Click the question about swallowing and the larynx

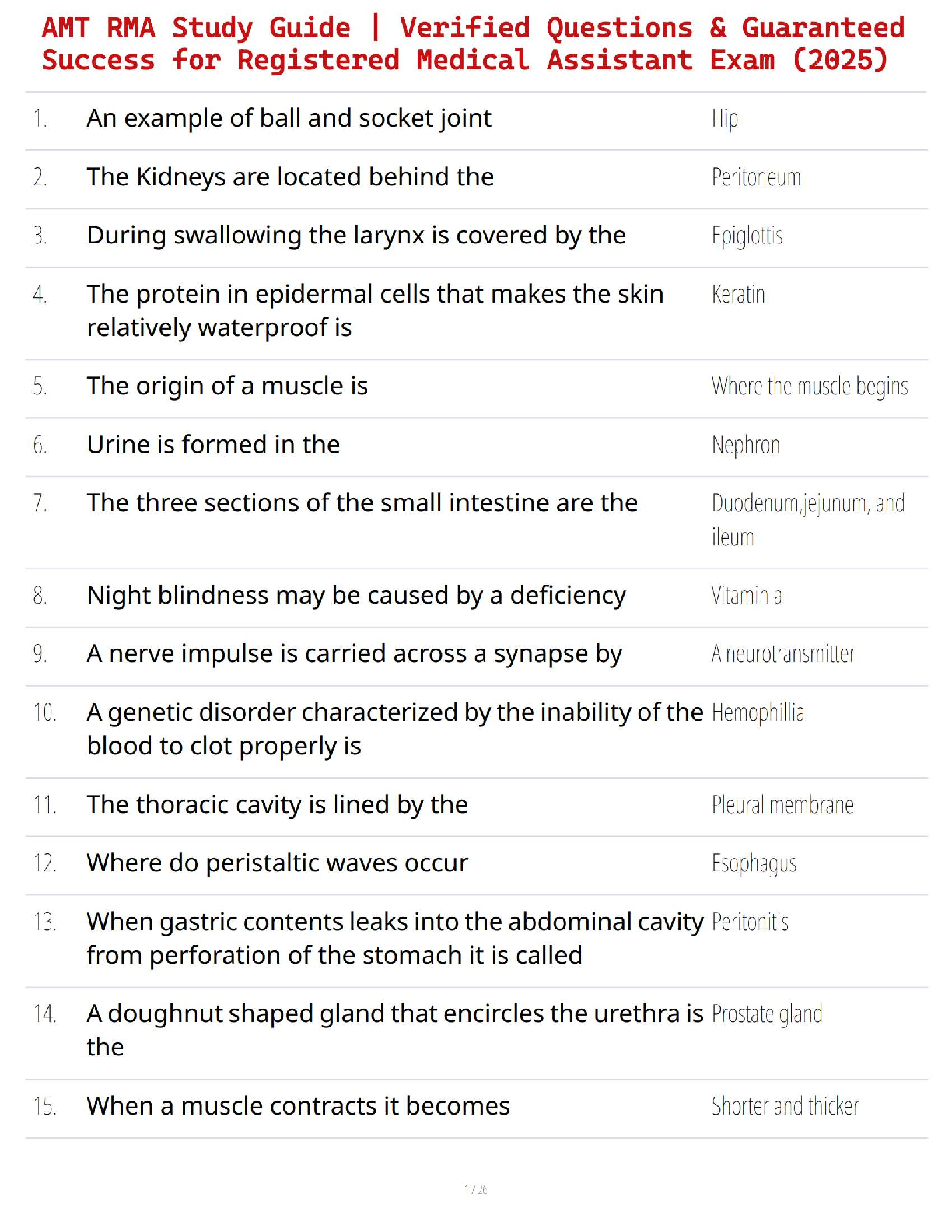(x=355, y=235)
